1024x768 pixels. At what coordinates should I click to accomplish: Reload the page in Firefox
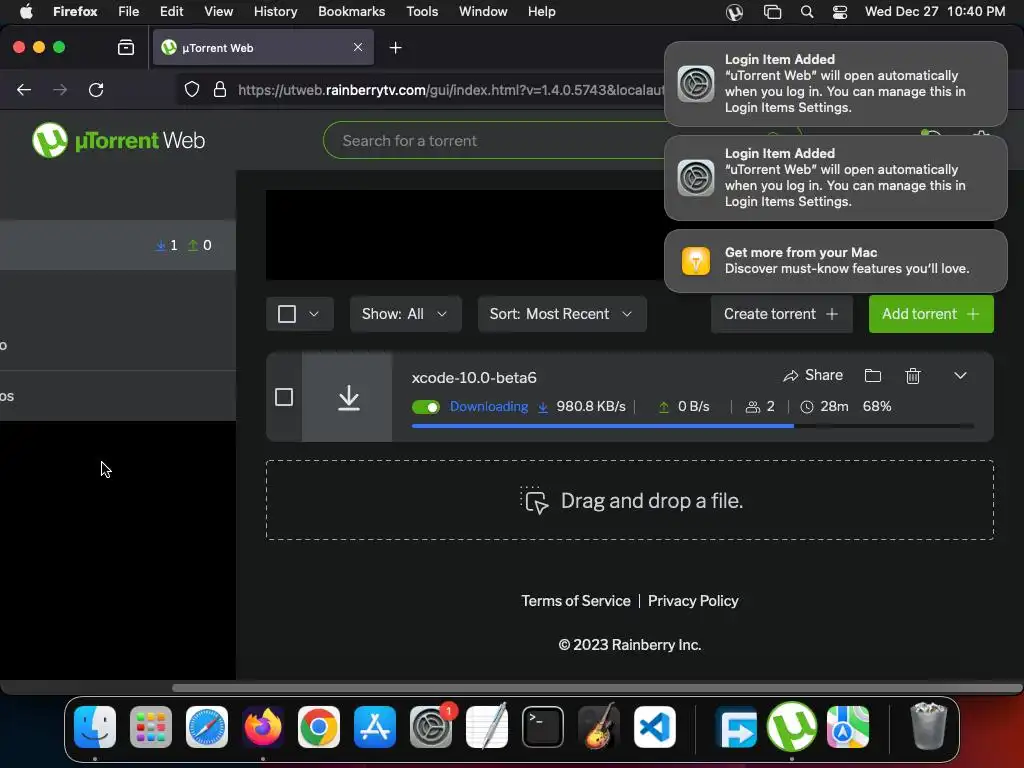click(x=96, y=89)
